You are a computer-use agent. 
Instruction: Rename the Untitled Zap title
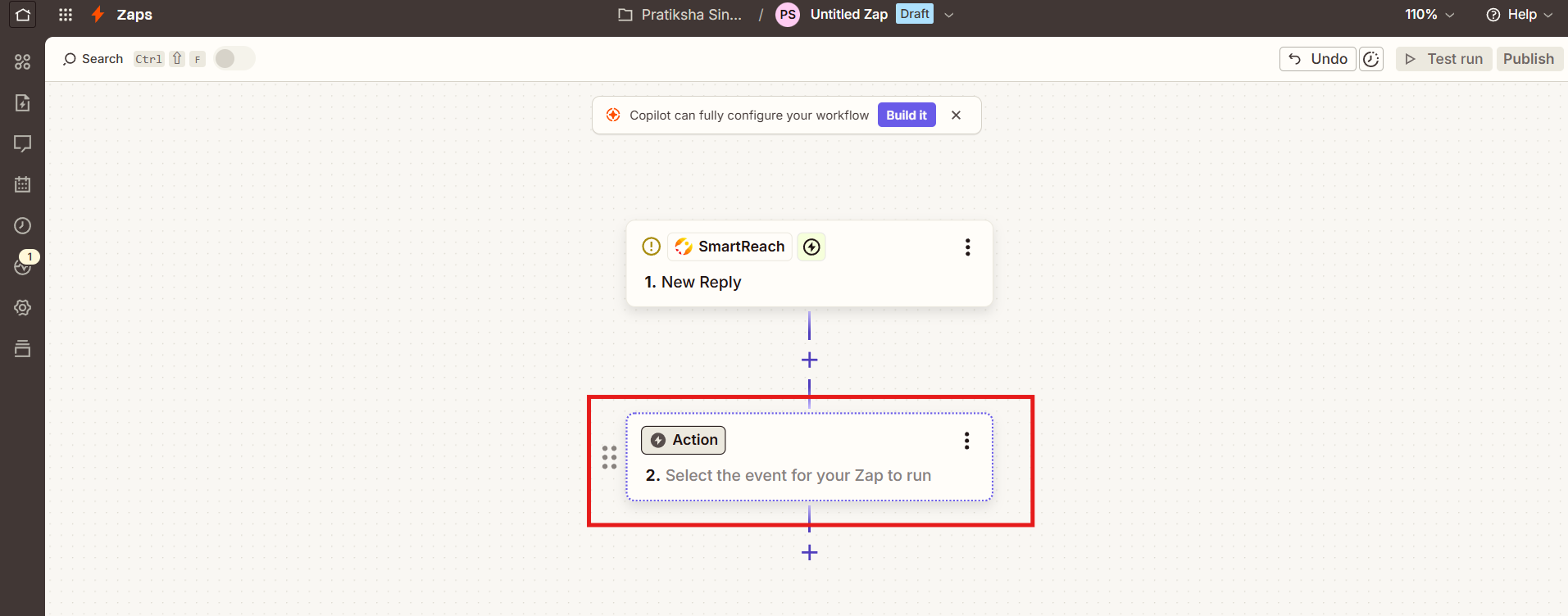pyautogui.click(x=849, y=15)
